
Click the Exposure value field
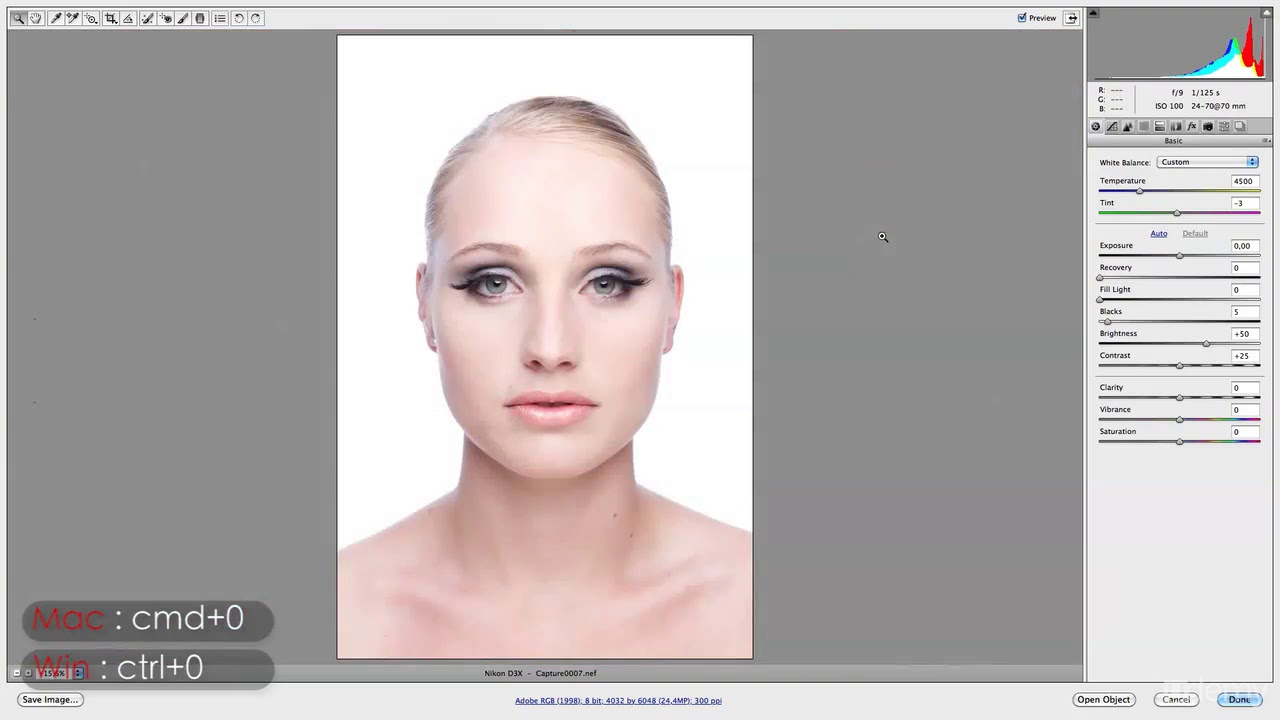click(x=1245, y=246)
